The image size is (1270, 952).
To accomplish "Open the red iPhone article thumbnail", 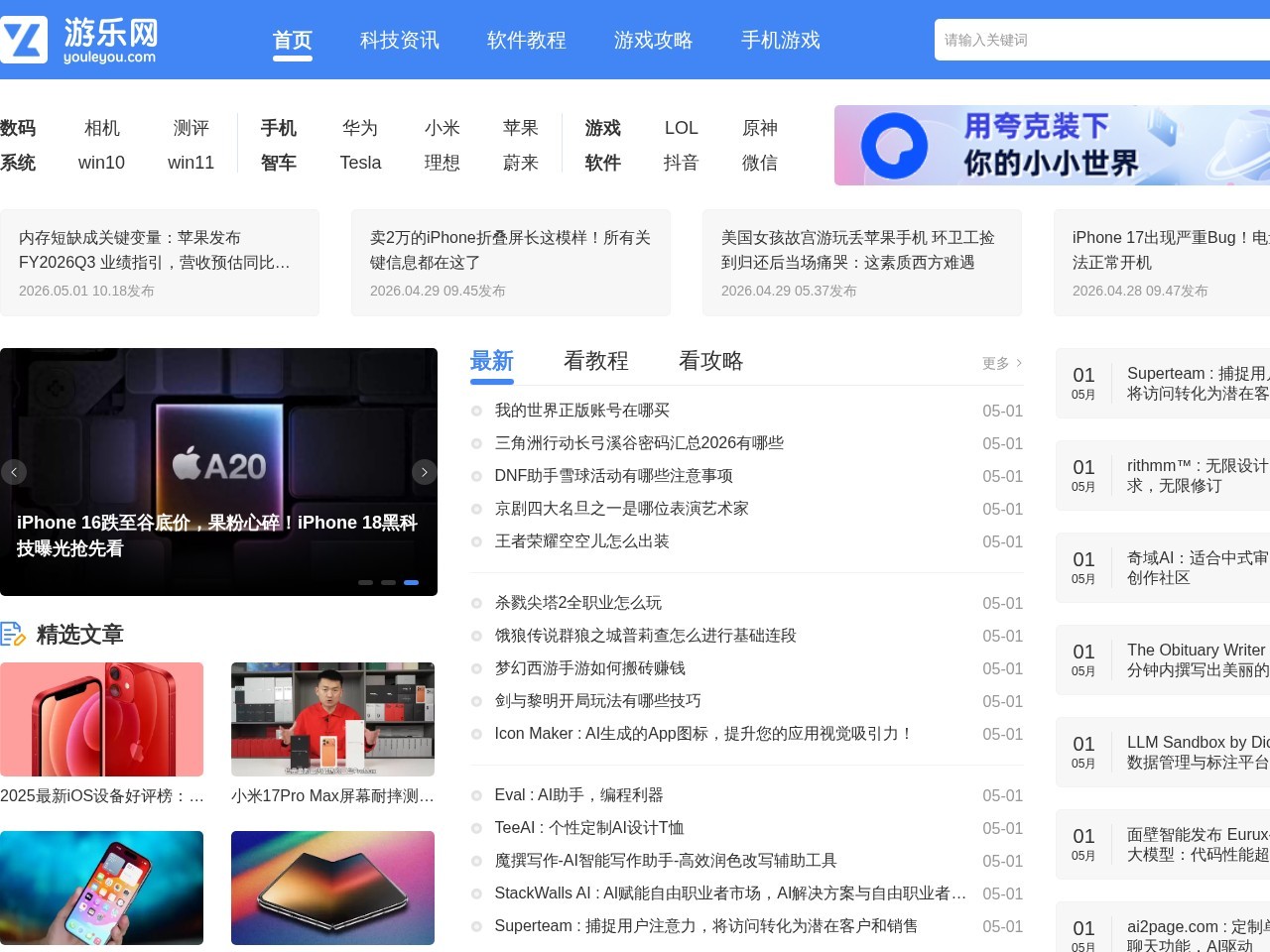I will point(101,719).
